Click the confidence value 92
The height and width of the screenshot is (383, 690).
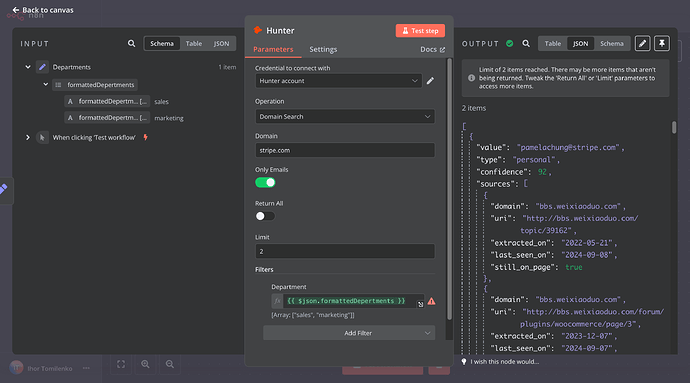542,172
